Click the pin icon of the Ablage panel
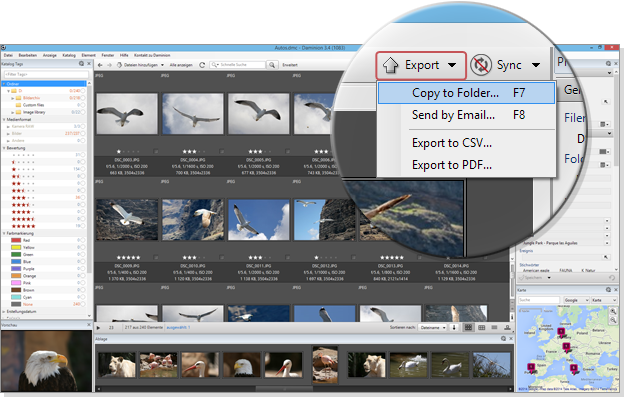 (x=503, y=339)
